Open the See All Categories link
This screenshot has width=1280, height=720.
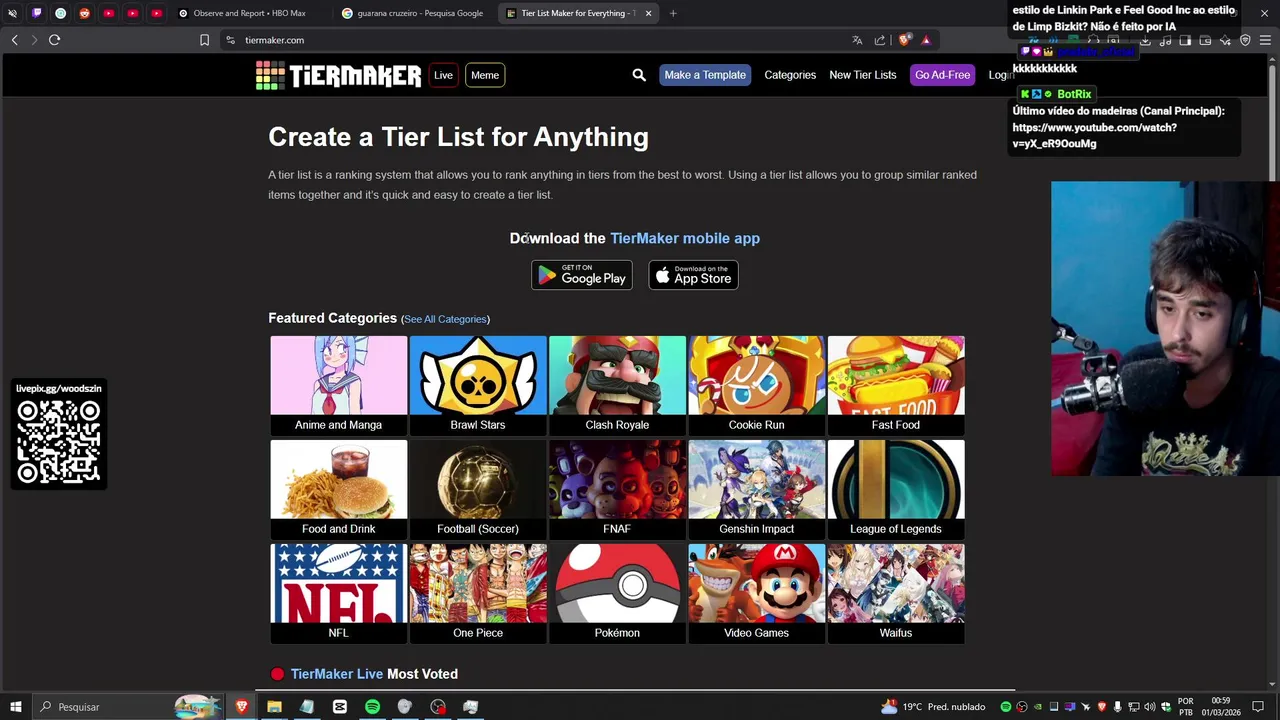pyautogui.click(x=445, y=319)
